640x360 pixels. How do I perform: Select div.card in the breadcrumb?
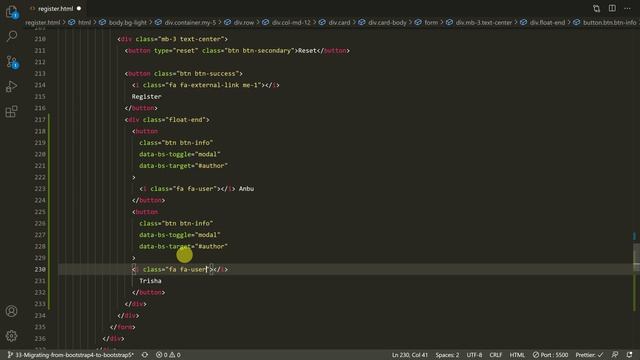(x=339, y=22)
